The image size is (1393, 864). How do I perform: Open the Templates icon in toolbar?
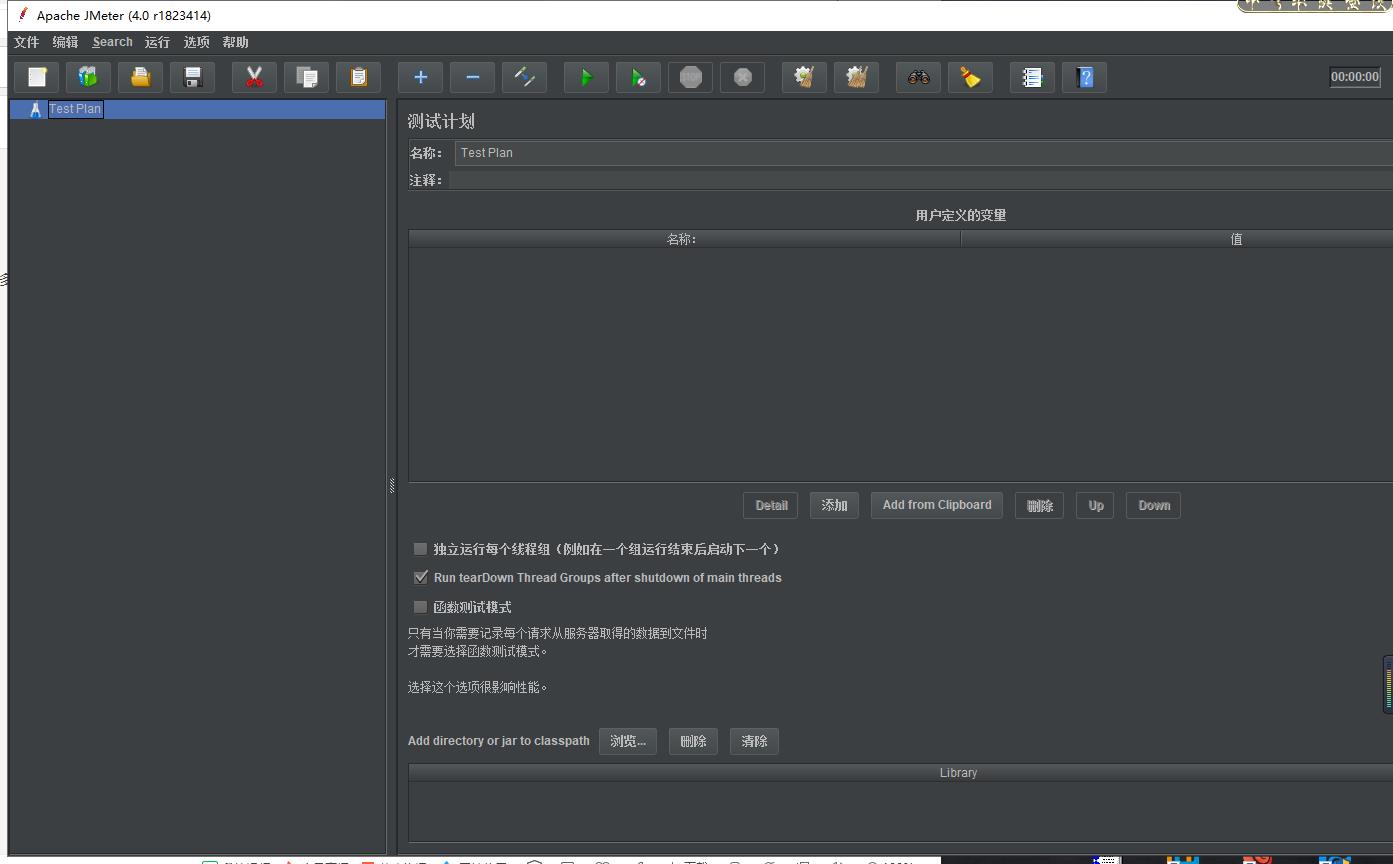[89, 77]
